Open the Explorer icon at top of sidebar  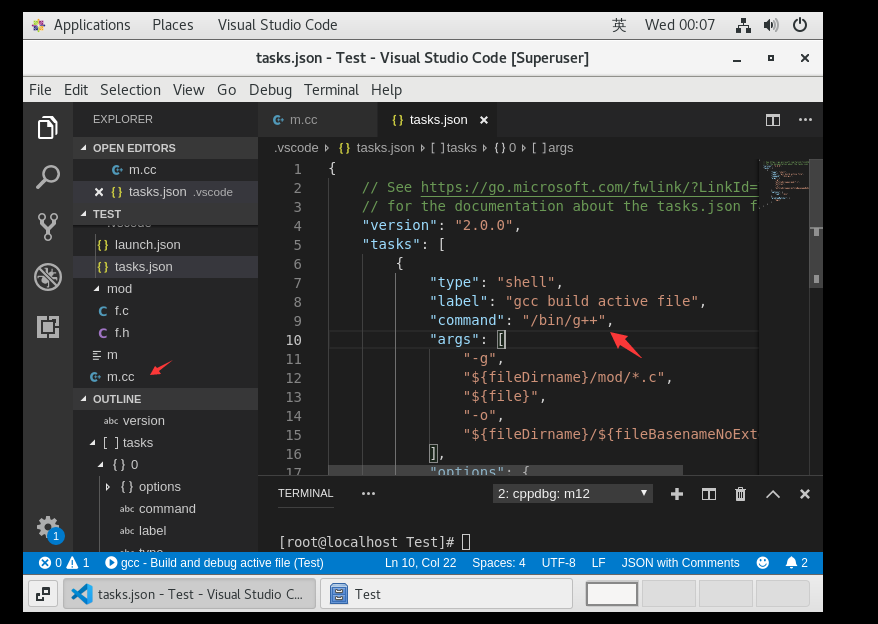tap(47, 128)
